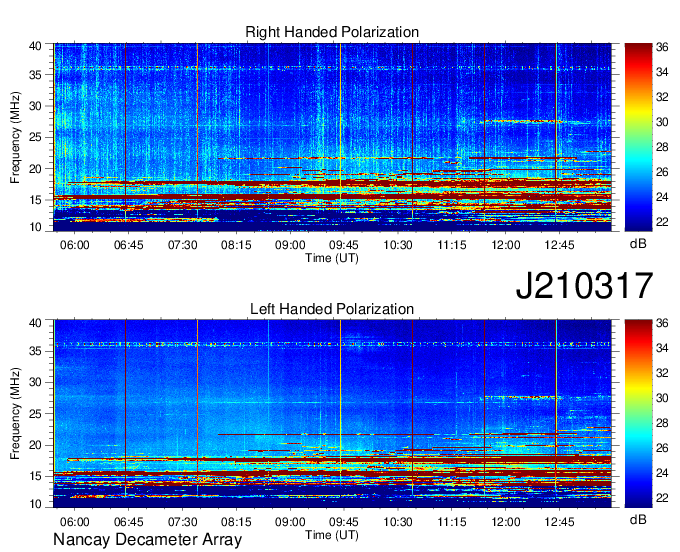Click 07:30 time tick of Right Handed plot
Image resolution: width=680 pixels, height=552 pixels.
coord(183,245)
